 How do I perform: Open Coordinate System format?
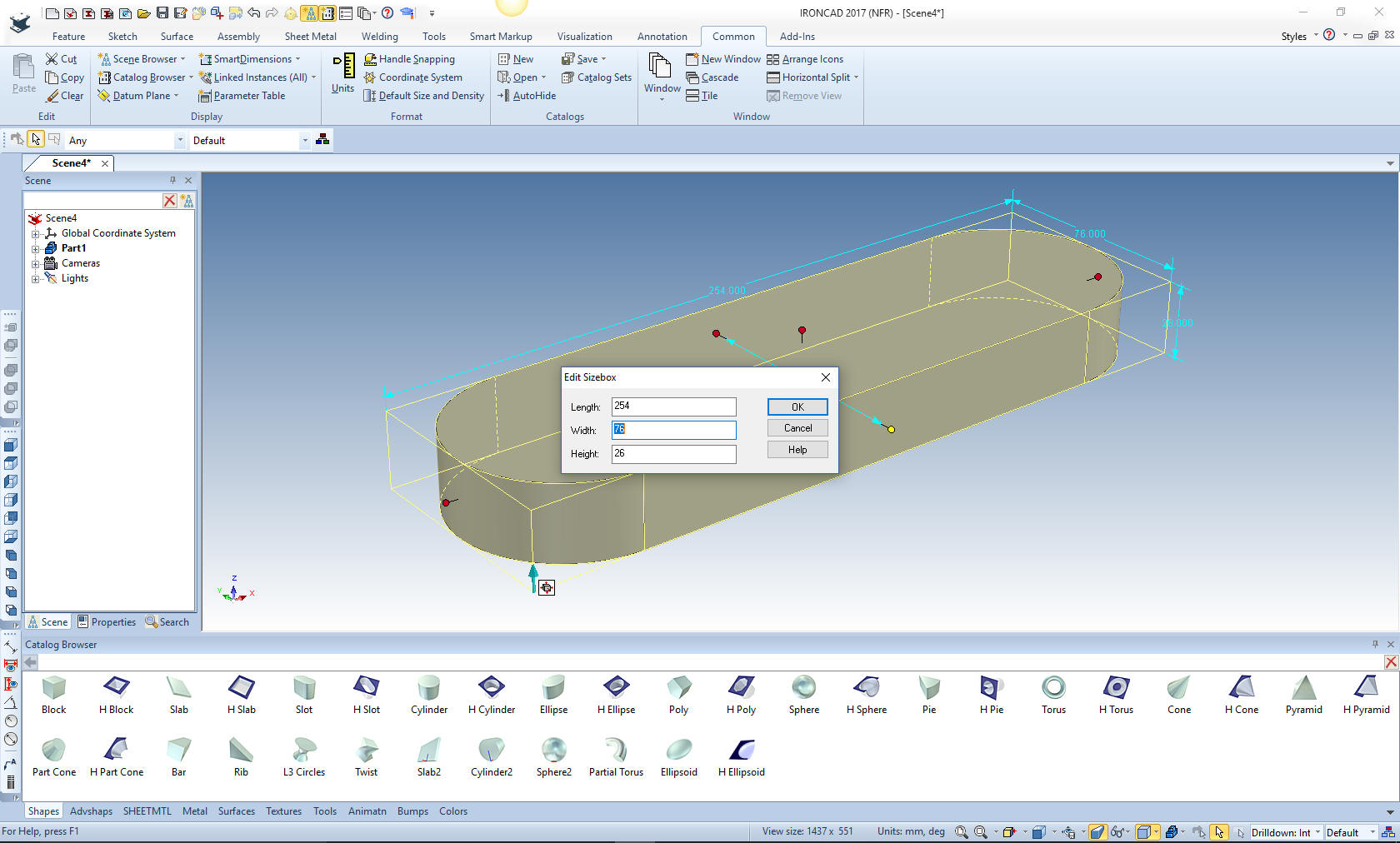click(x=412, y=77)
